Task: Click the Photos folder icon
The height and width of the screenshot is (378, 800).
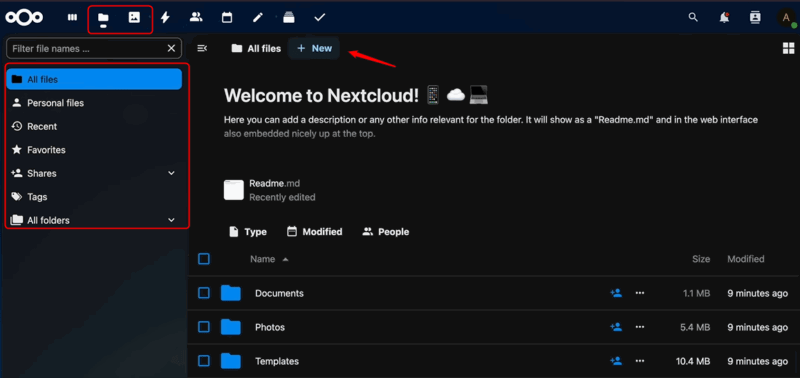Action: [x=231, y=327]
